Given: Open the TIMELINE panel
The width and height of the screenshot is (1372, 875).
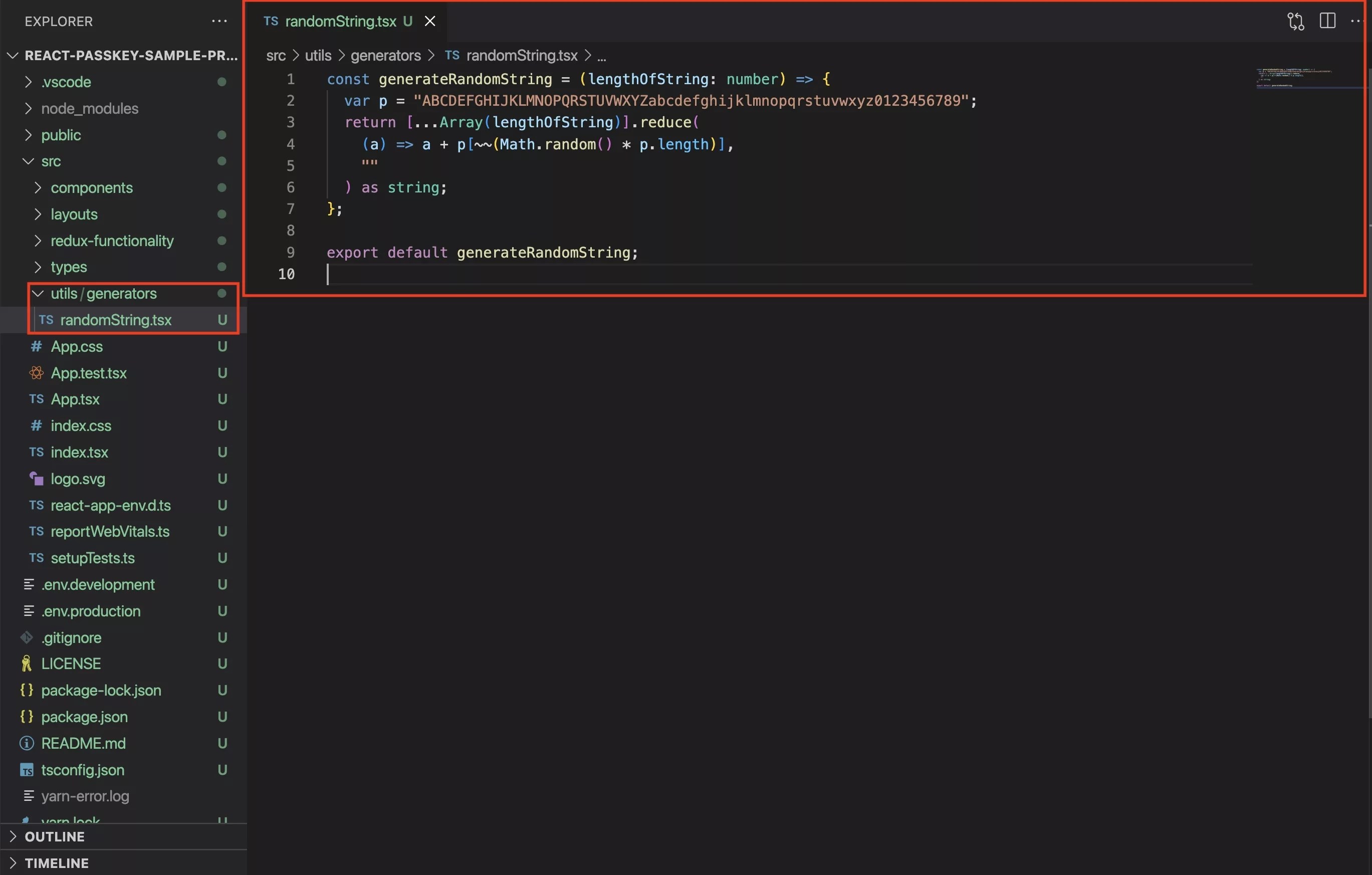Looking at the screenshot, I should point(56,862).
